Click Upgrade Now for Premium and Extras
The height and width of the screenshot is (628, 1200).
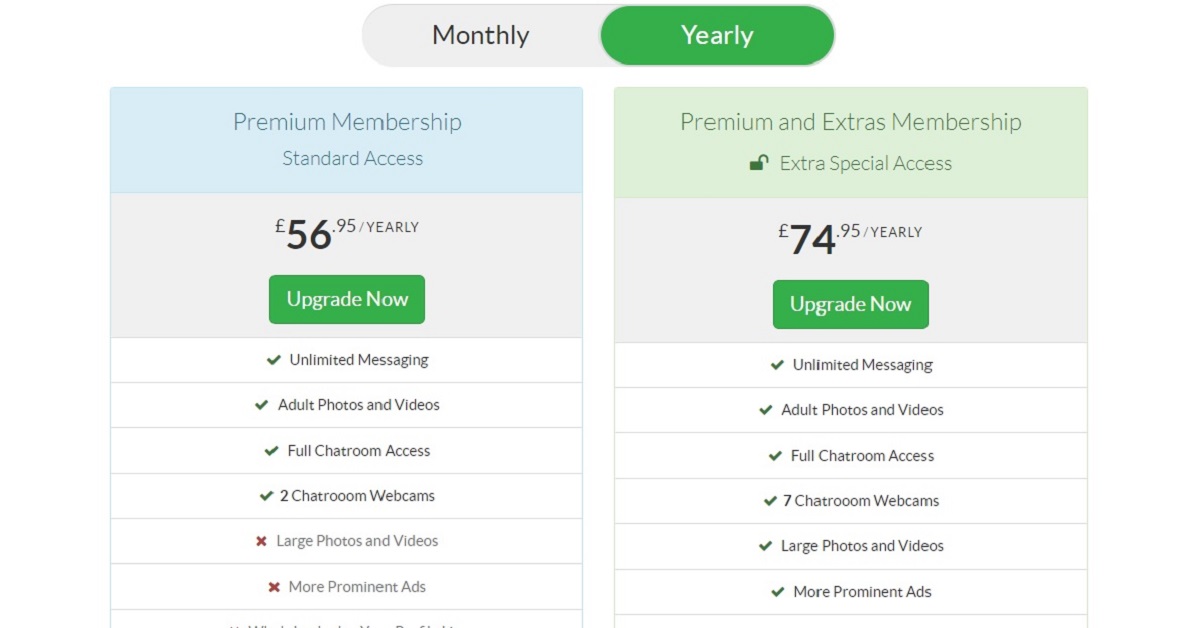click(x=850, y=304)
